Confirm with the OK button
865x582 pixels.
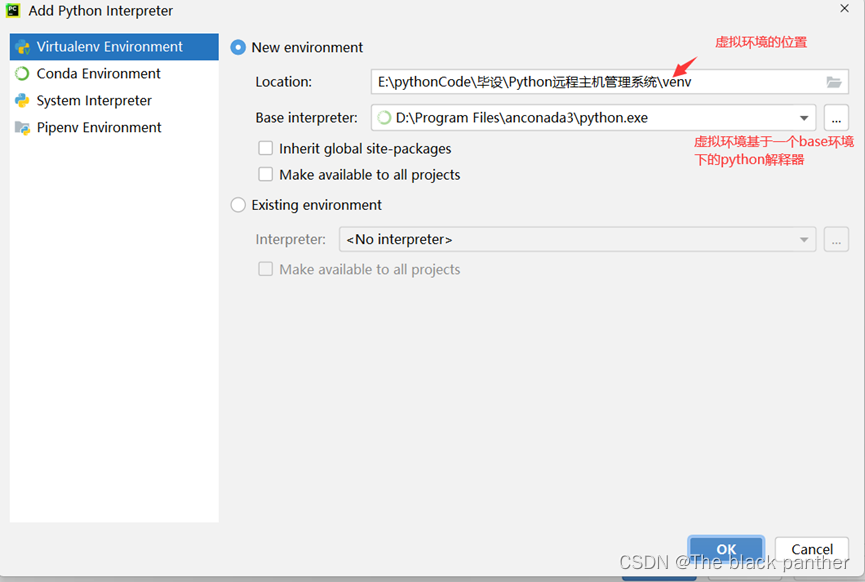click(726, 549)
